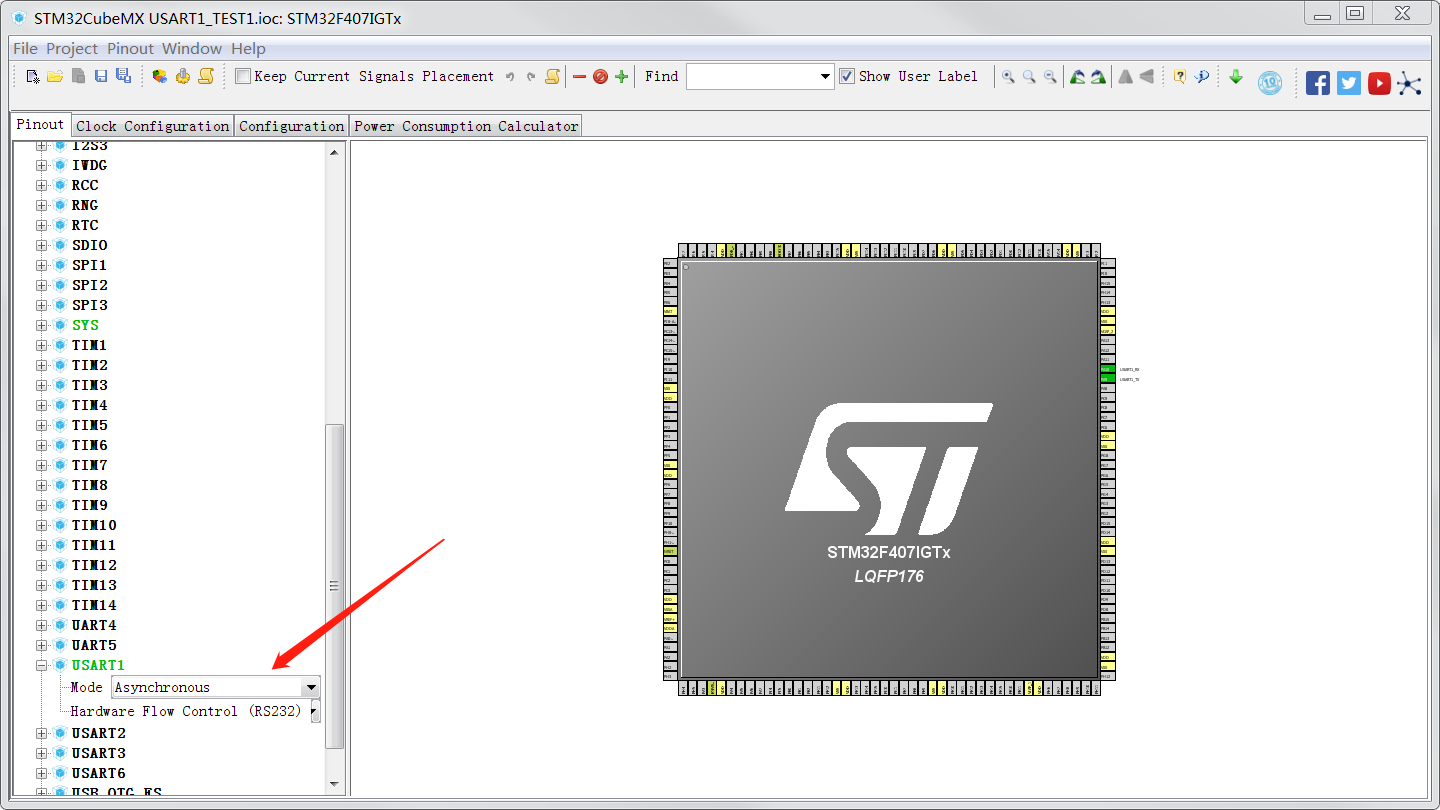Click the green plus expand-all icon

pos(621,76)
